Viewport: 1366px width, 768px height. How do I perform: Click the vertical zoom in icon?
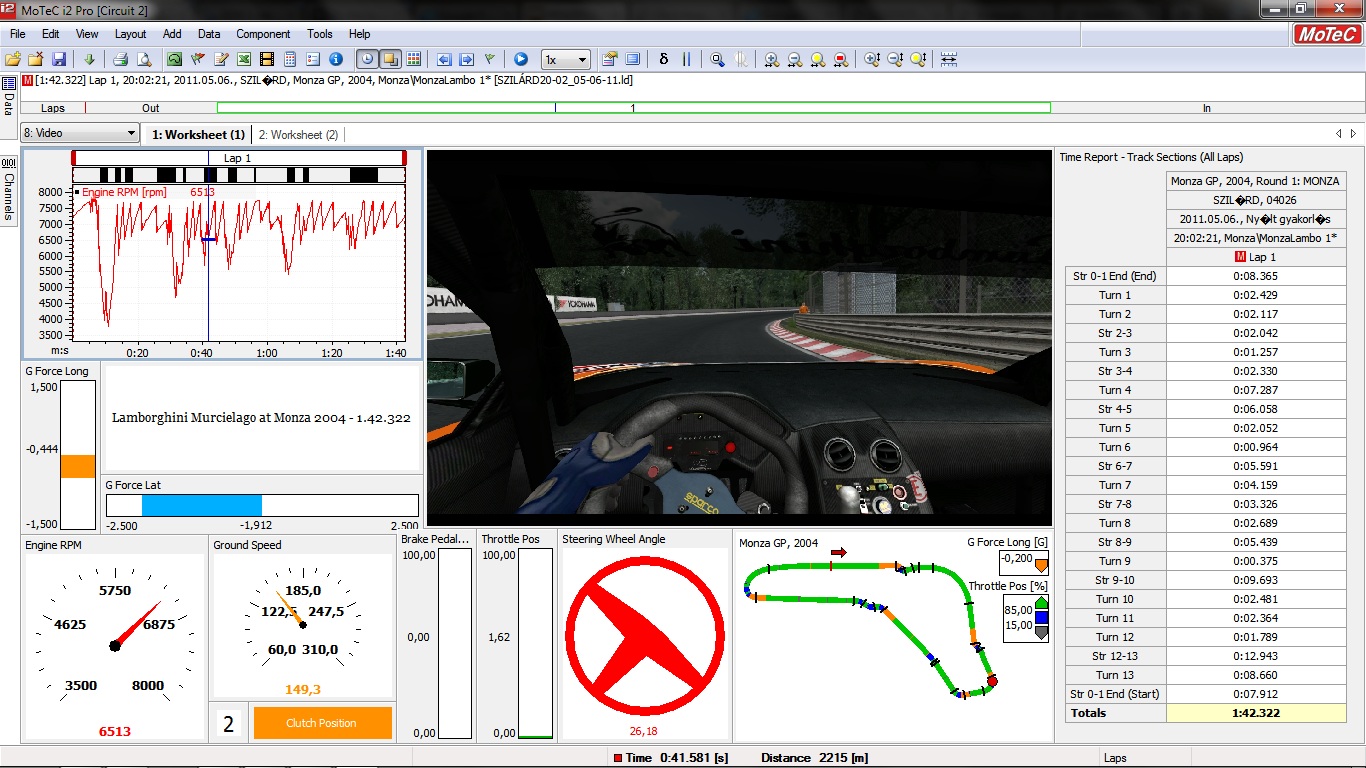point(872,59)
